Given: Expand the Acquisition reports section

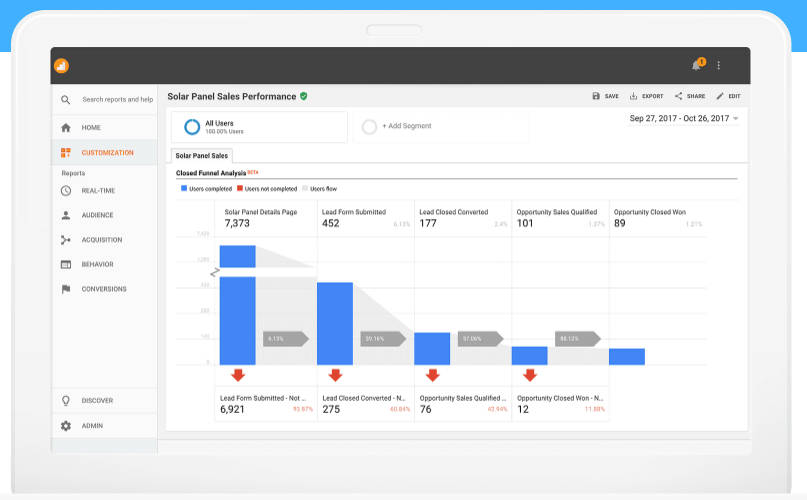Looking at the screenshot, I should click(101, 240).
